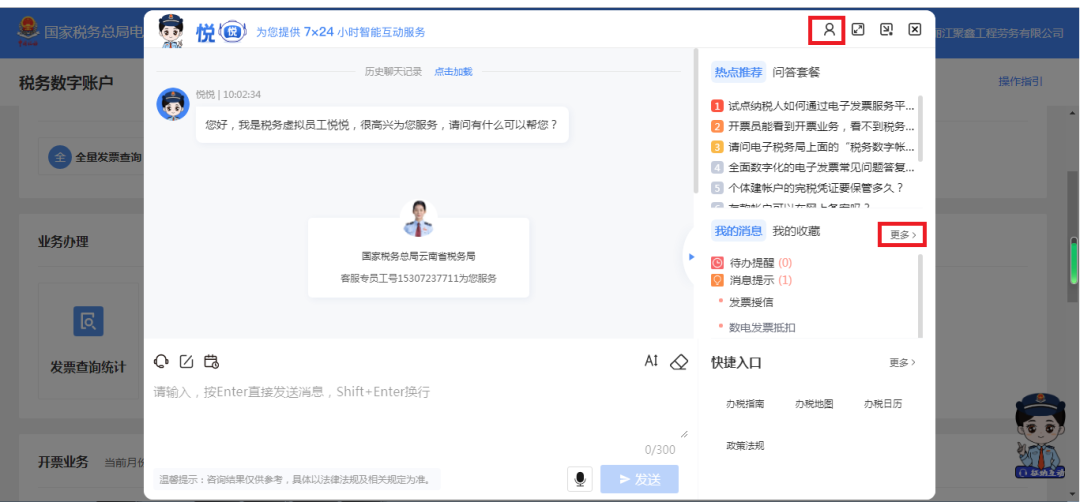Click the fullscreen expand icon in chat header

point(858,30)
